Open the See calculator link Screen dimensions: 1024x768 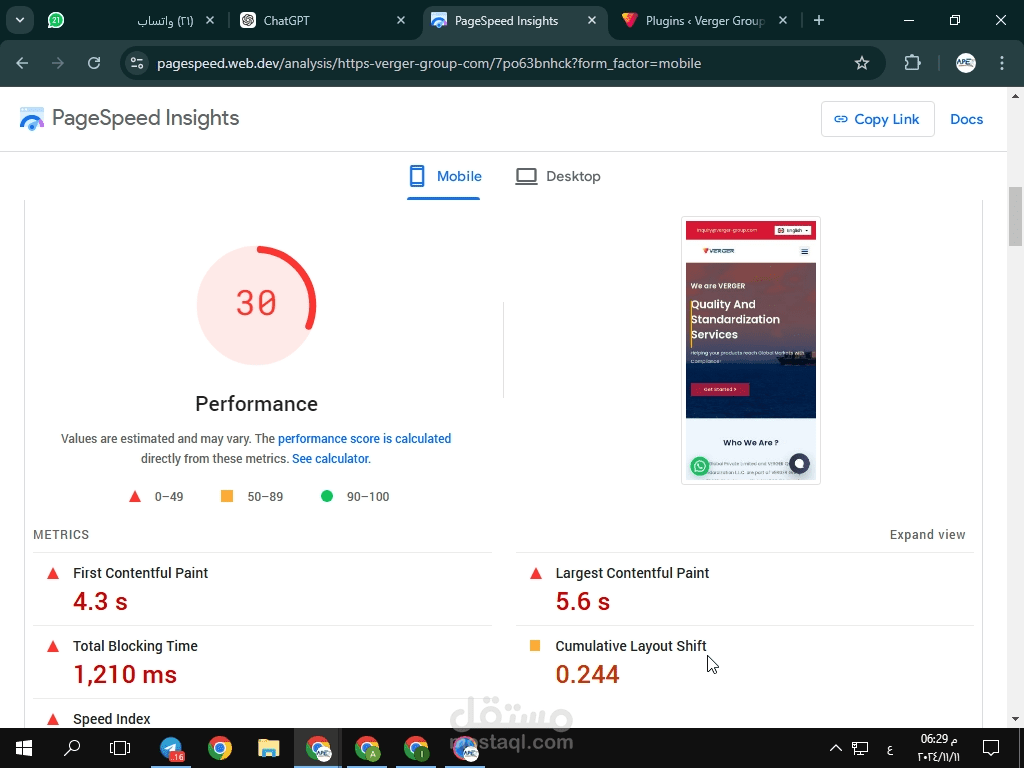(x=330, y=458)
